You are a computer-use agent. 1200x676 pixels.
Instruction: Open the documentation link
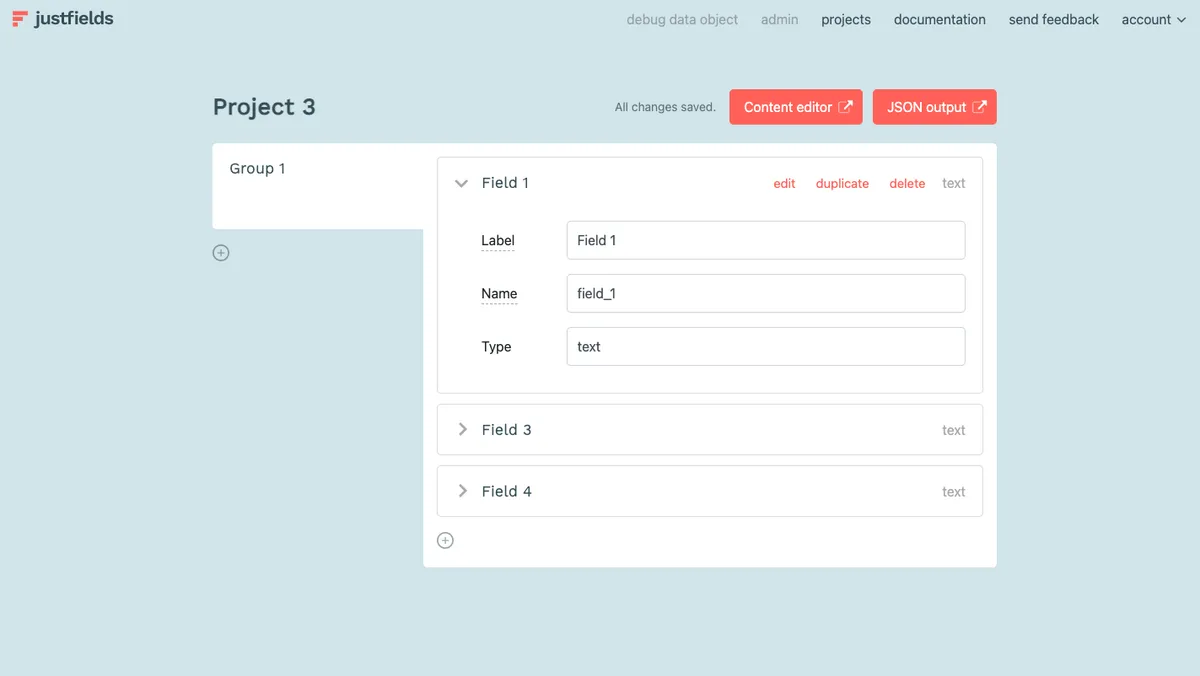939,19
